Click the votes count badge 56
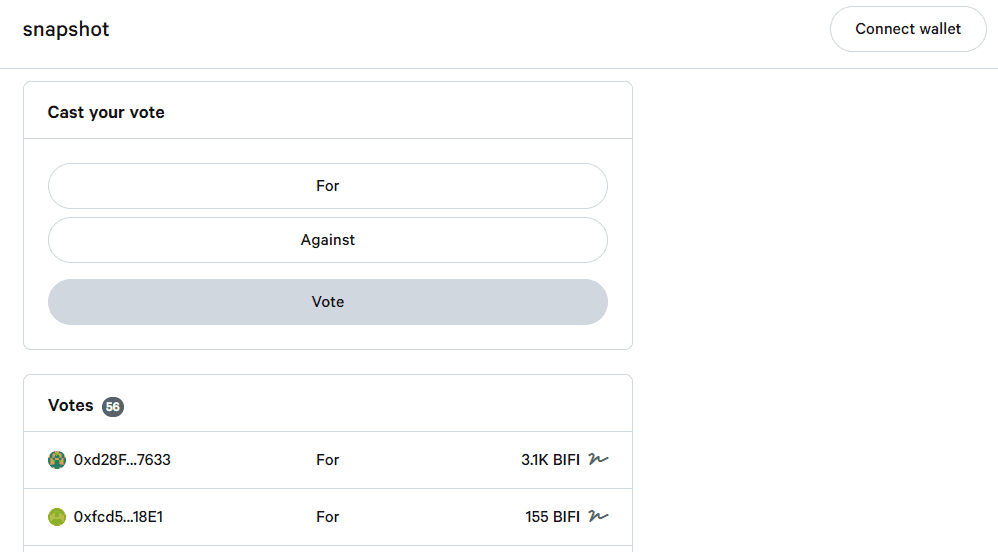This screenshot has height=552, width=998. click(x=113, y=407)
